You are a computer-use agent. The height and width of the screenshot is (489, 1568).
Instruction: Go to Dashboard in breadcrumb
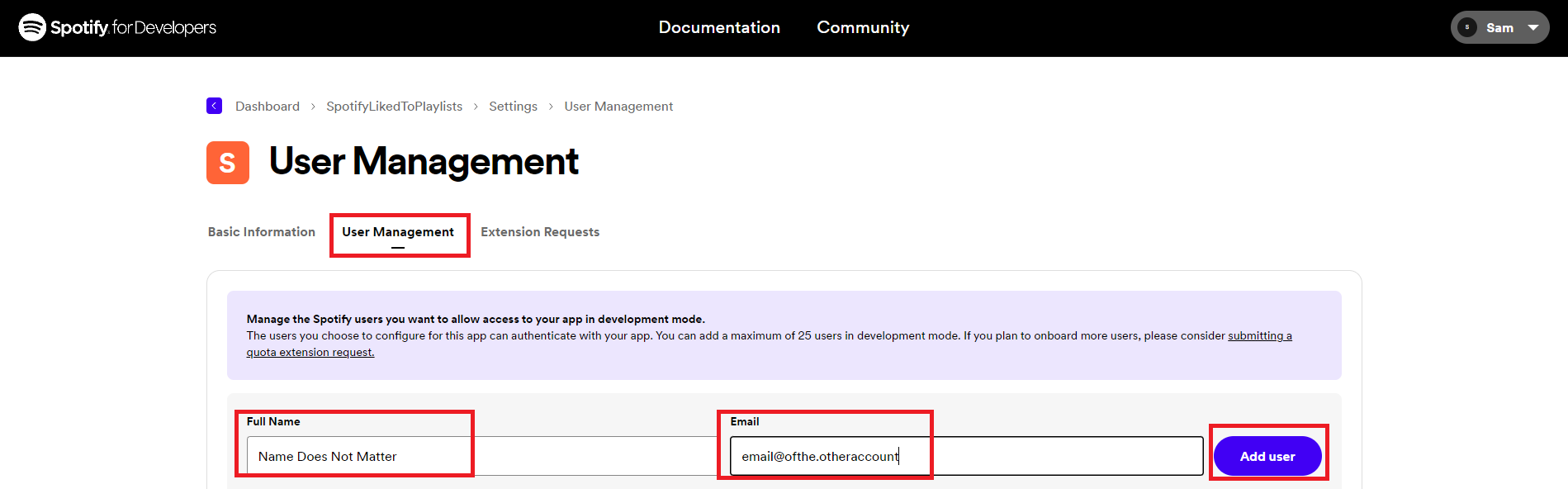(268, 106)
